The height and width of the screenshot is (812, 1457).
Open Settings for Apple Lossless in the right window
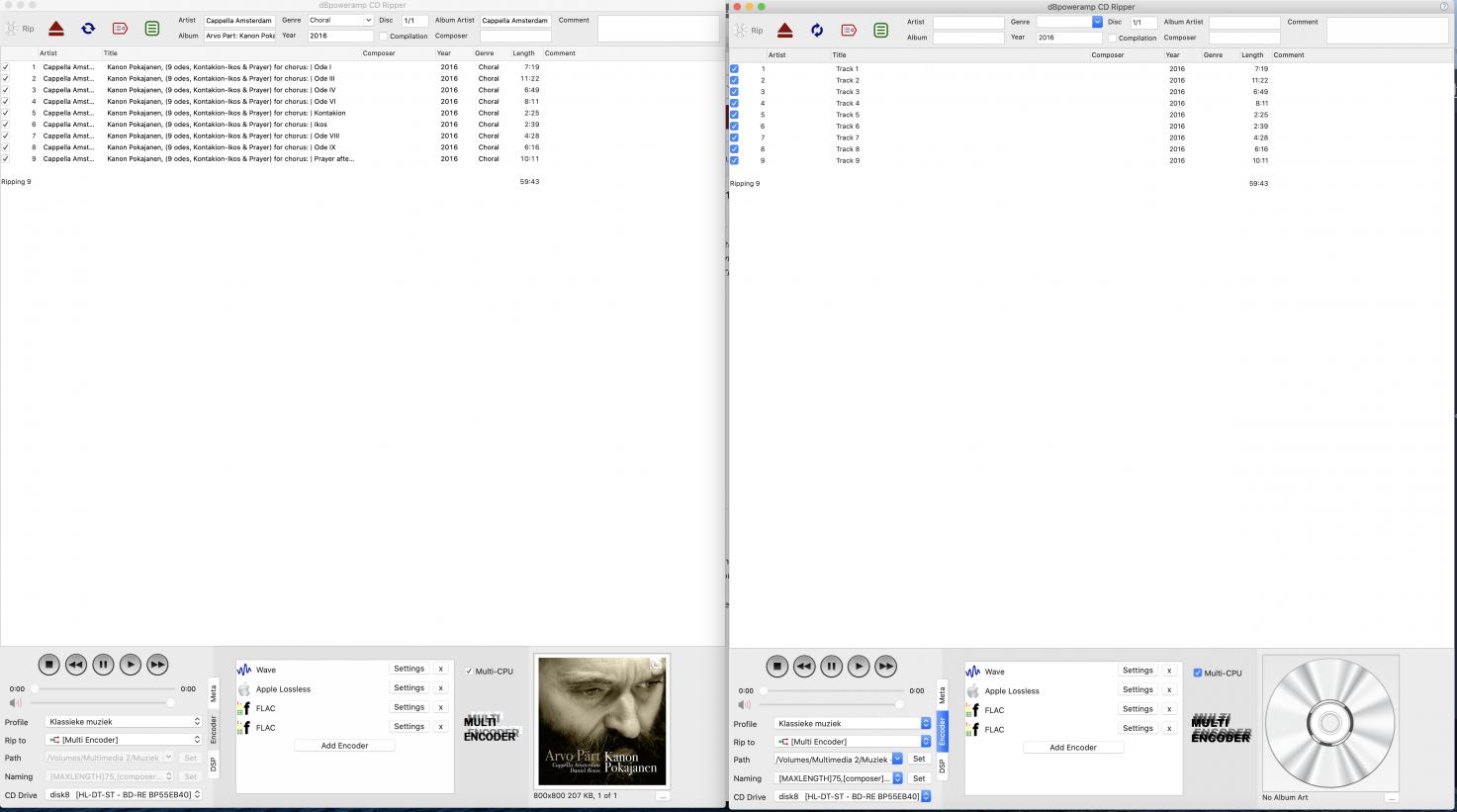pos(1138,690)
